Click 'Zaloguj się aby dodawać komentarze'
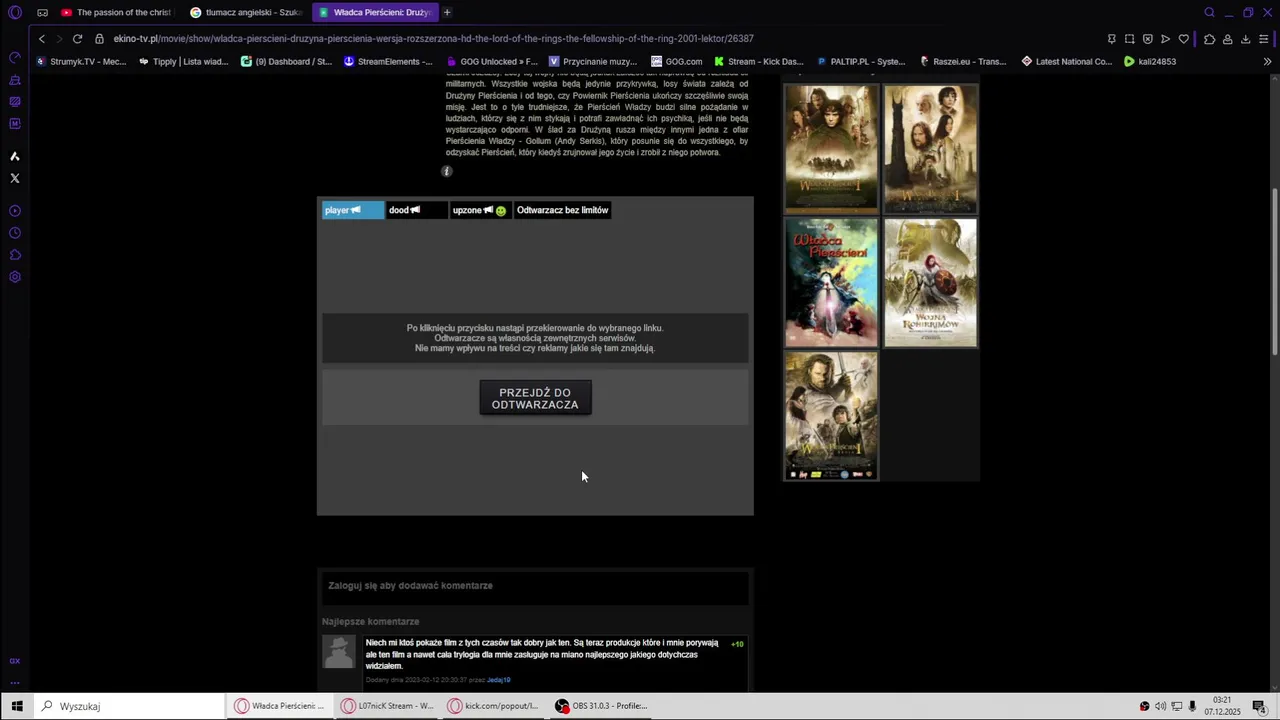This screenshot has height=720, width=1280. coord(410,585)
